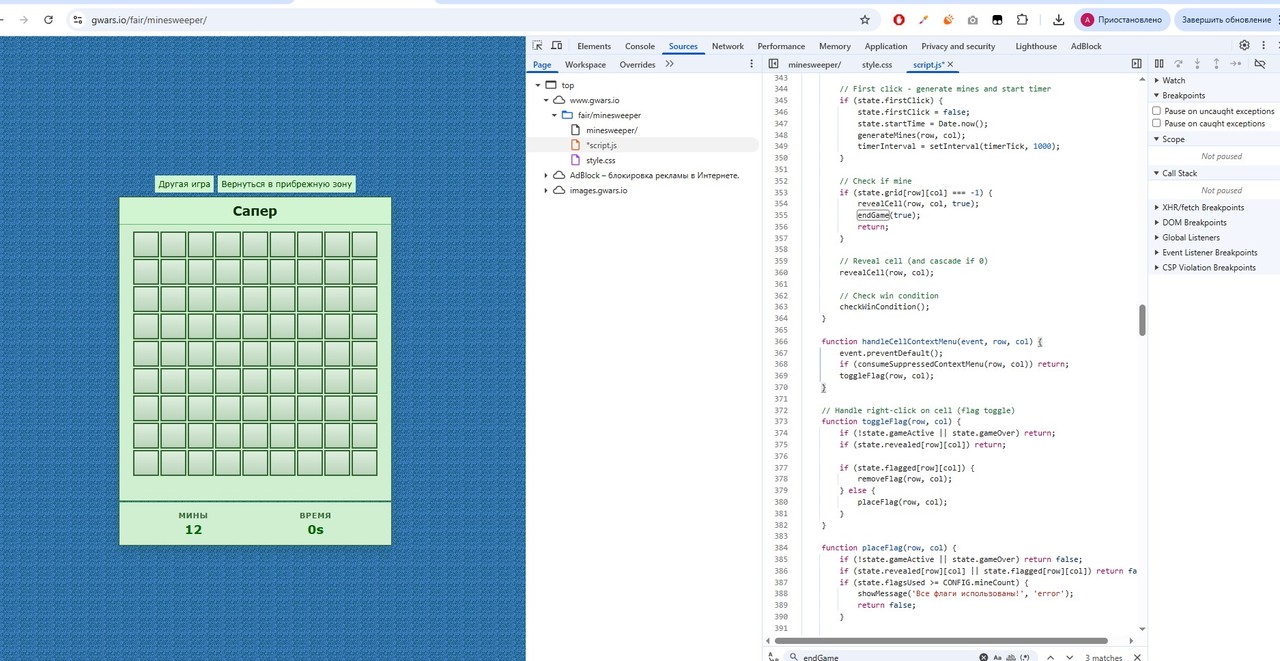Enable Pause on uncaught exceptions
The image size is (1280, 661).
(x=1157, y=111)
